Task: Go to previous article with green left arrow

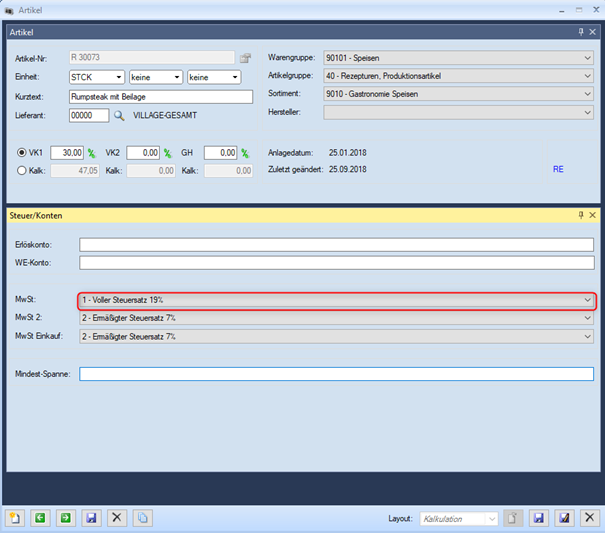Action: tap(41, 518)
